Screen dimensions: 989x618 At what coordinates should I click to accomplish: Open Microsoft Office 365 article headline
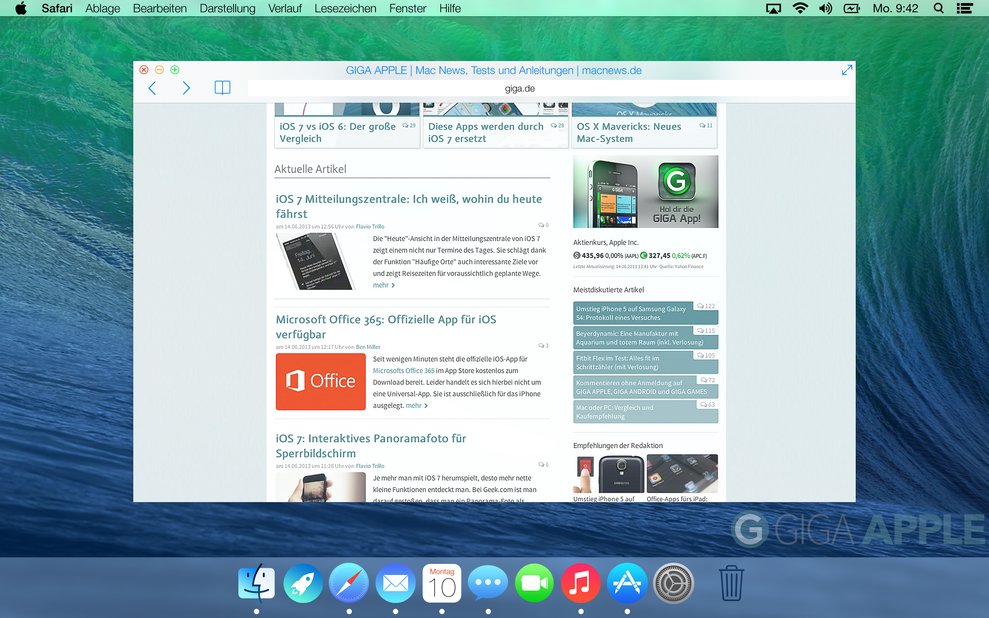pos(386,327)
